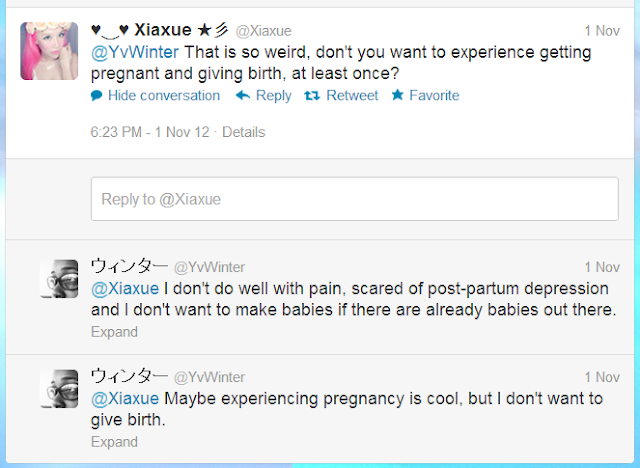The image size is (640, 468).
Task: Hide conversation under Xiaxue's tweet
Action: point(163,96)
